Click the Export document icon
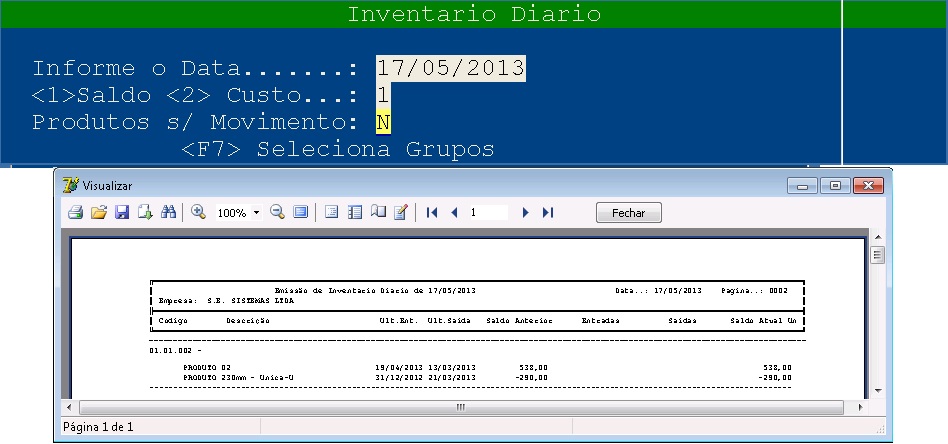Viewport: 948px width, 444px height. click(x=145, y=213)
